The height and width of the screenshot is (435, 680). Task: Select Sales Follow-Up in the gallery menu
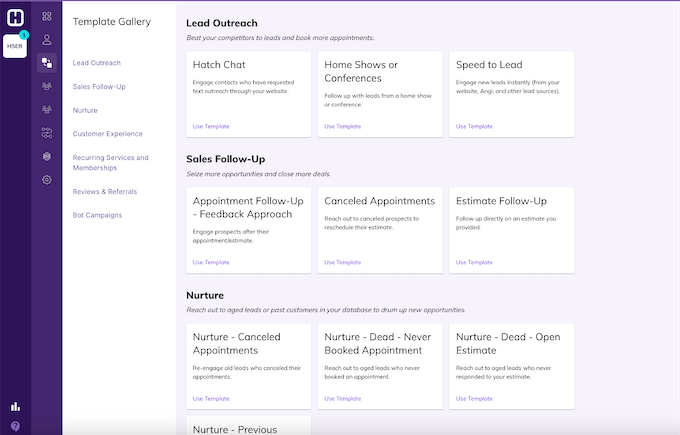click(99, 86)
